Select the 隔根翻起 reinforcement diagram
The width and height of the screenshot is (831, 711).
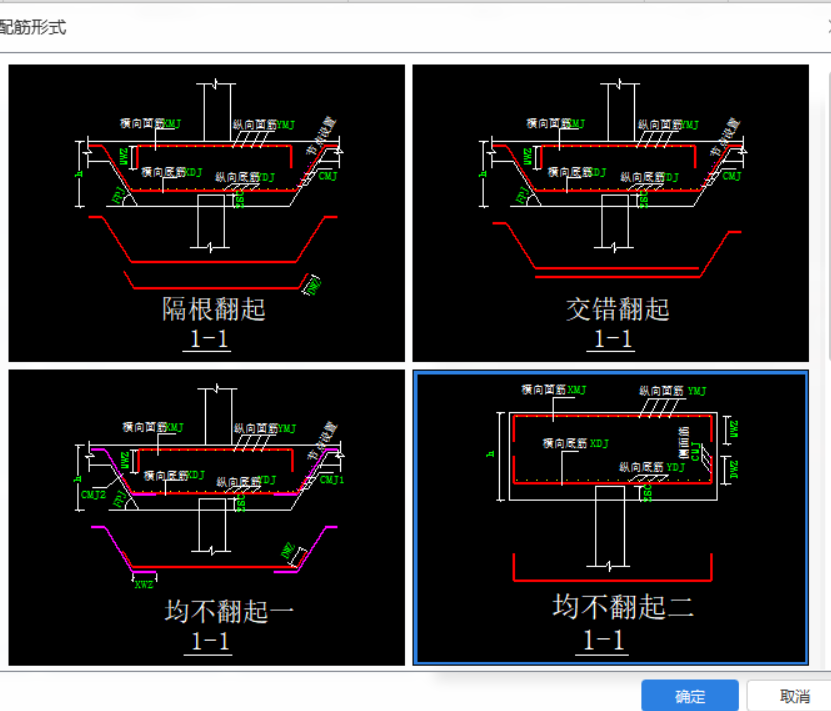pyautogui.click(x=207, y=213)
